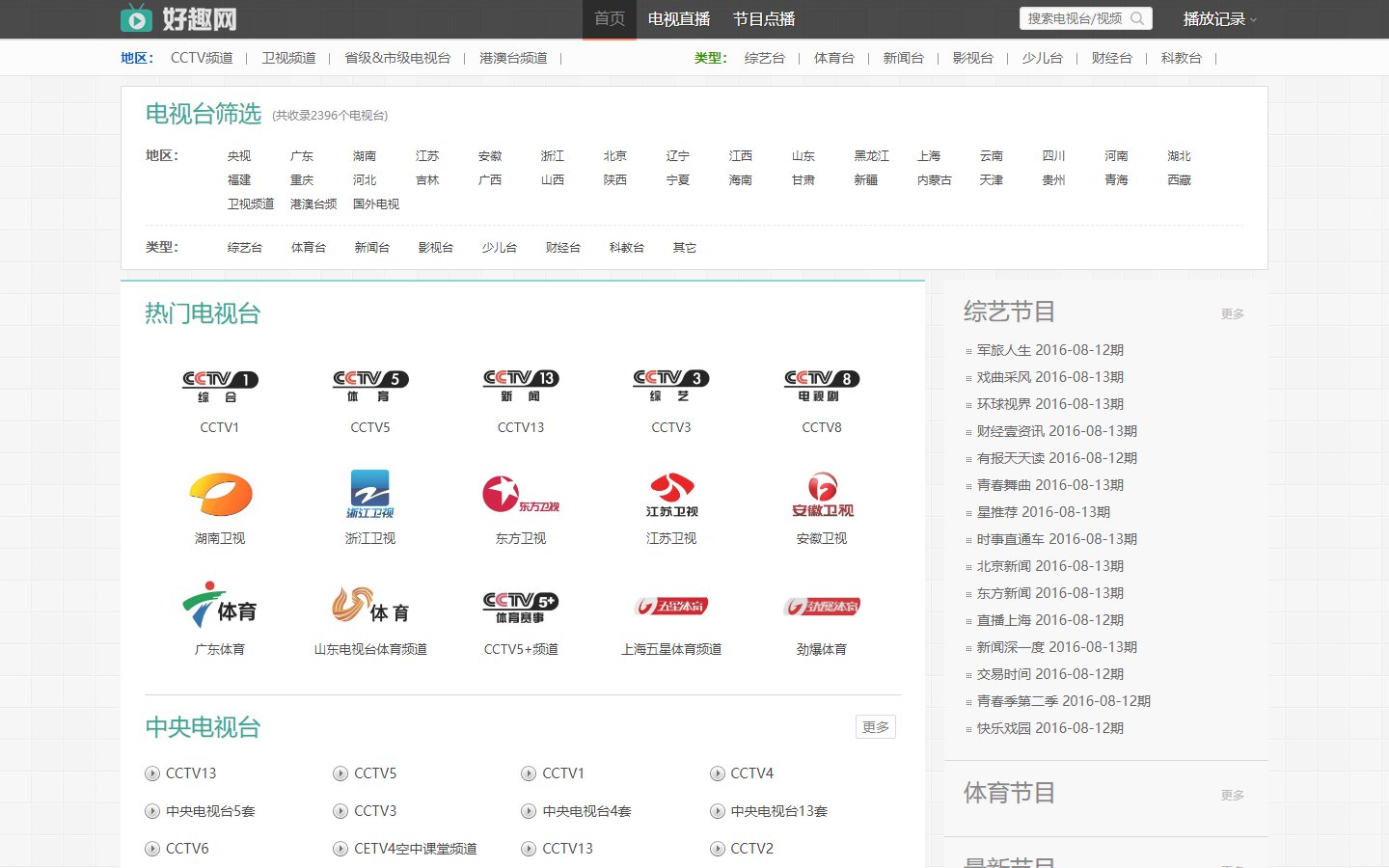Open the 节目点播 tab

coord(764,19)
